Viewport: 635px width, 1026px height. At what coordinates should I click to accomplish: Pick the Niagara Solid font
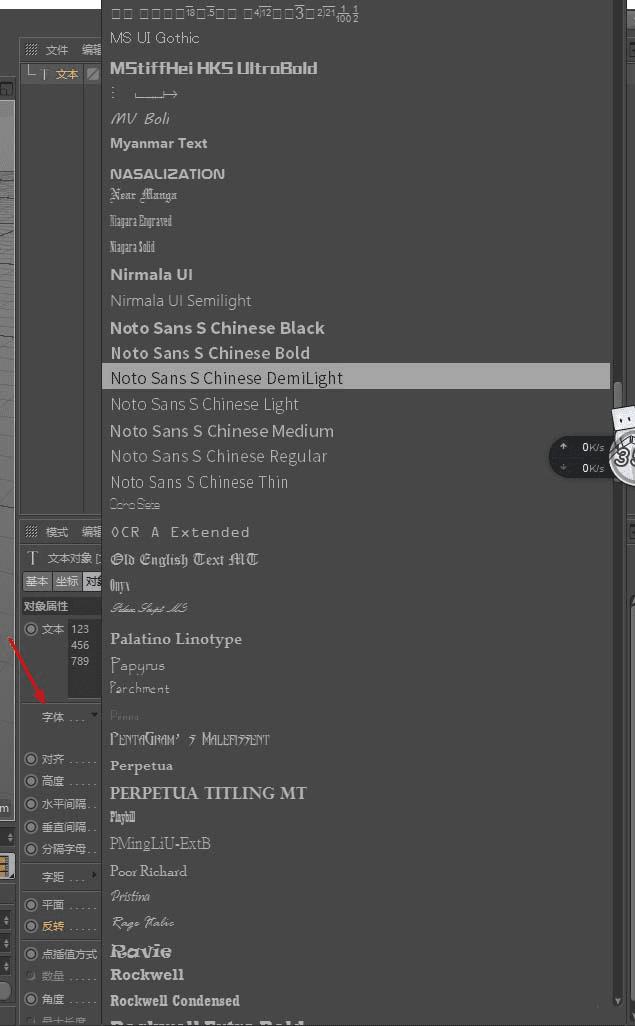[x=132, y=247]
